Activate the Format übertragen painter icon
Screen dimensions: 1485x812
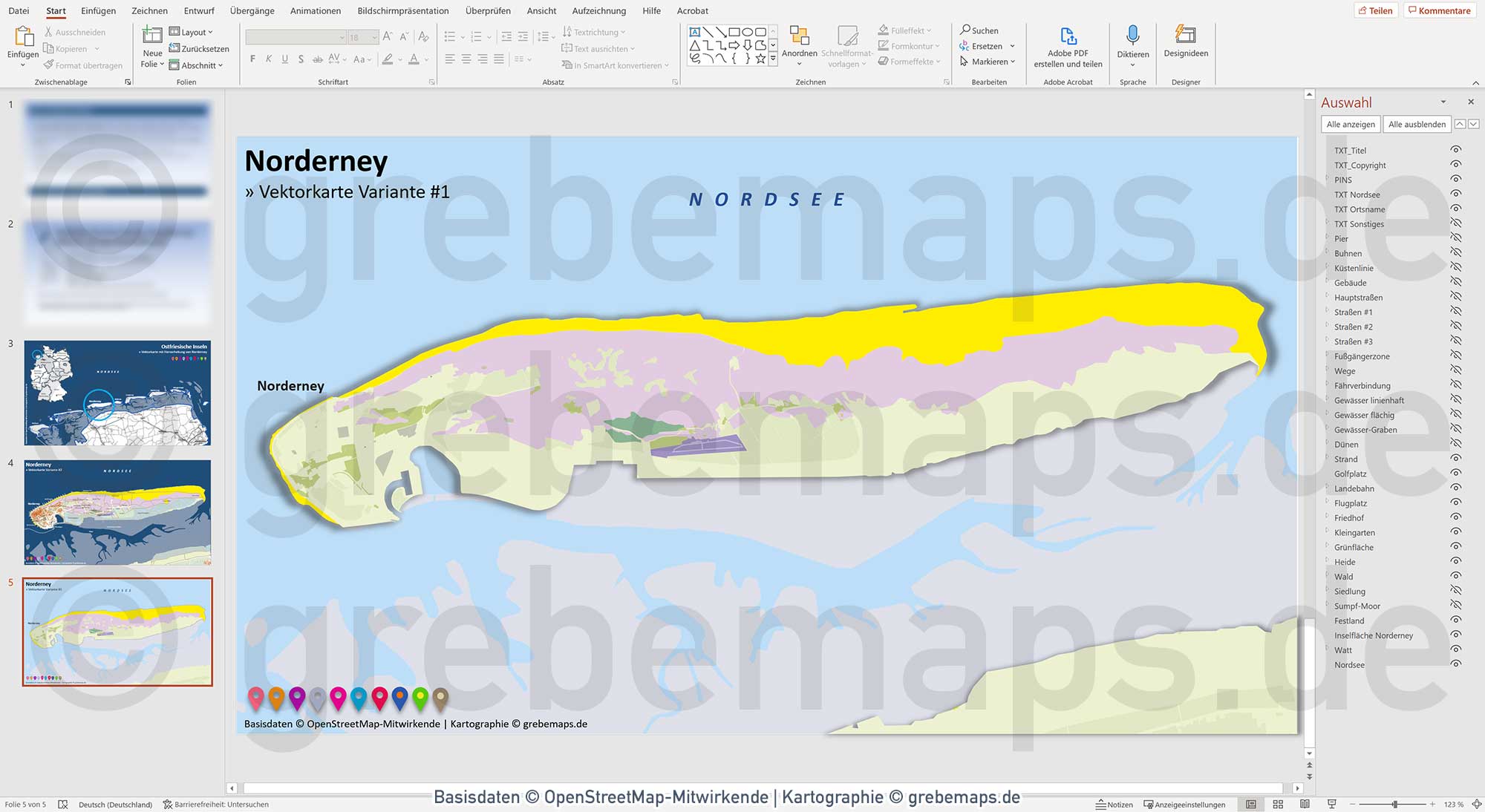click(x=49, y=65)
